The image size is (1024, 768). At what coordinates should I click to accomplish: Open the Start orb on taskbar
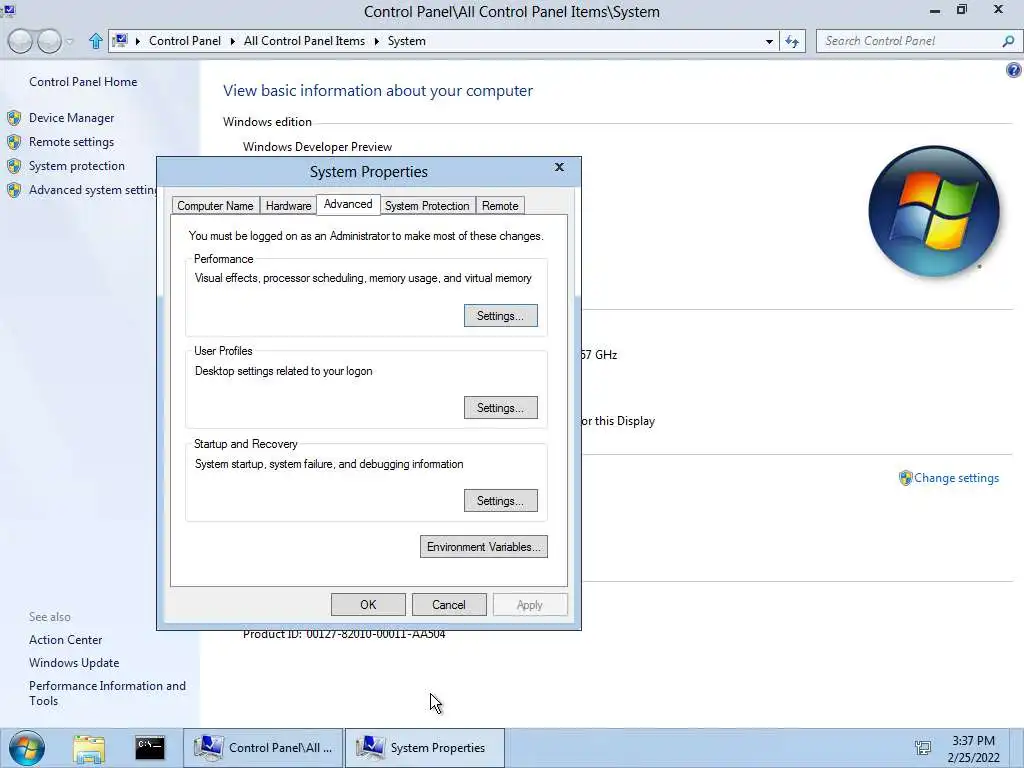[27, 748]
